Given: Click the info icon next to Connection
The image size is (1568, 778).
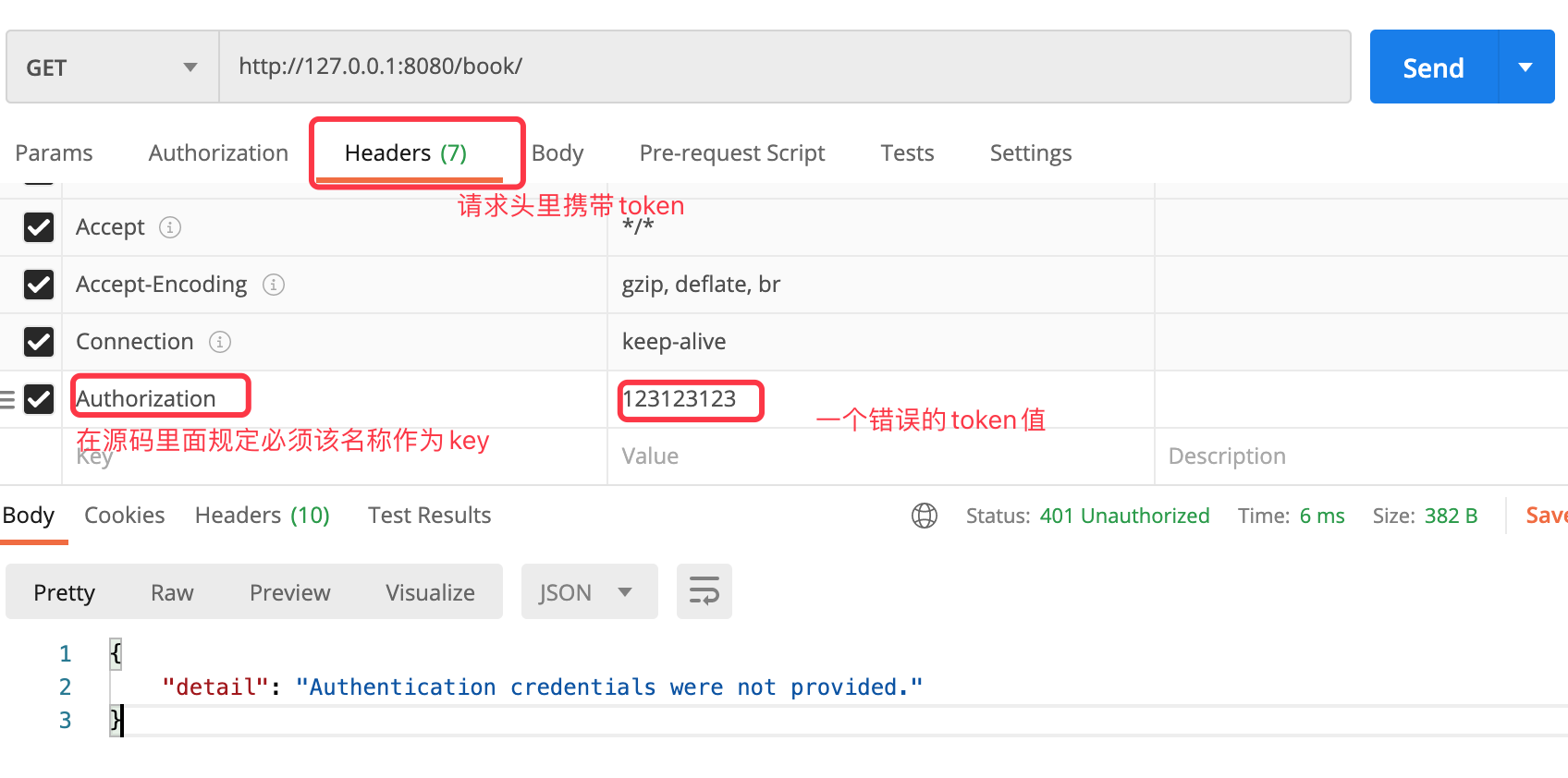Looking at the screenshot, I should 220,342.
